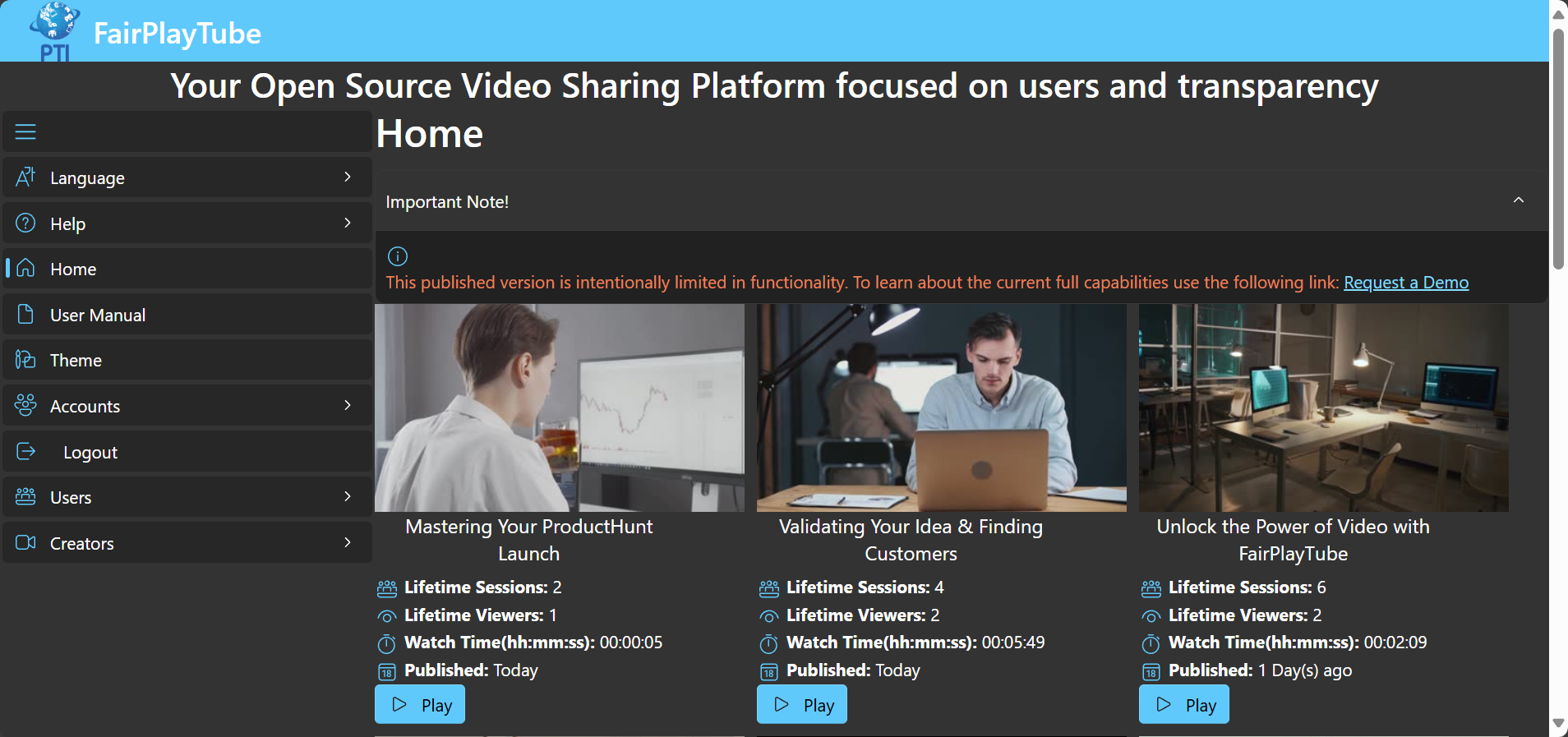This screenshot has width=1568, height=737.
Task: Click Lifetime Viewers eye icon for Validating Your Idea
Action: click(x=769, y=616)
